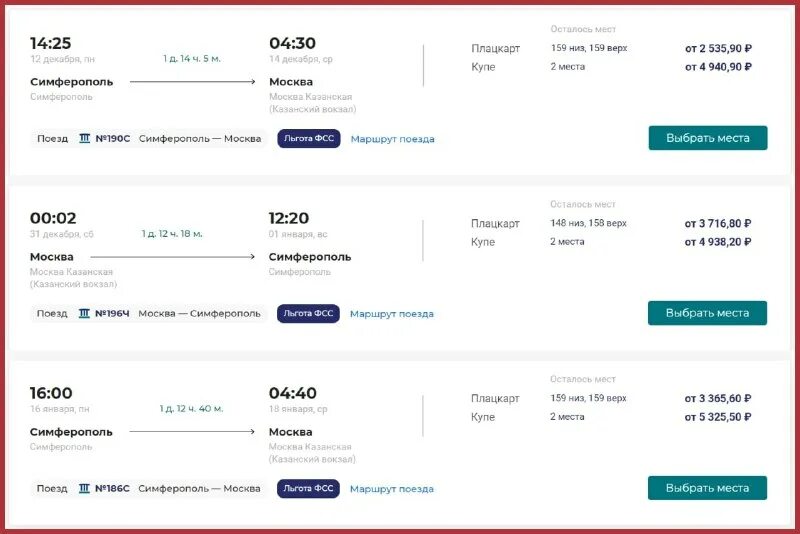This screenshot has width=800, height=534.
Task: Click Льгота ФСС badge on Москва — Симферополь train
Action: pos(308,314)
